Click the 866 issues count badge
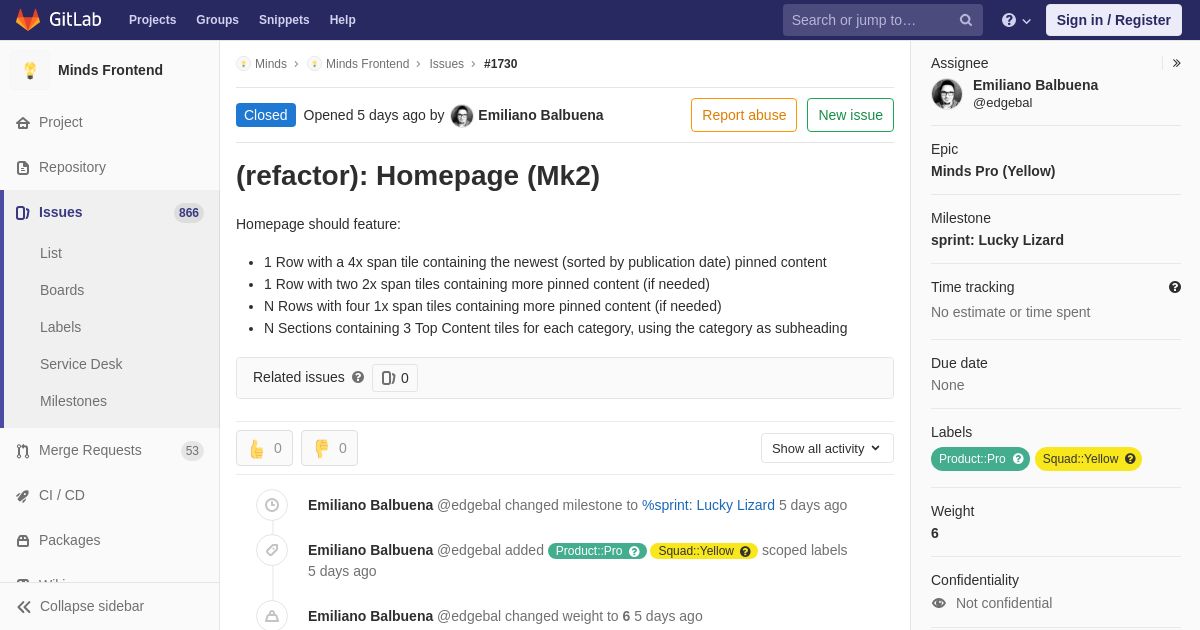The width and height of the screenshot is (1200, 630). pyautogui.click(x=189, y=213)
